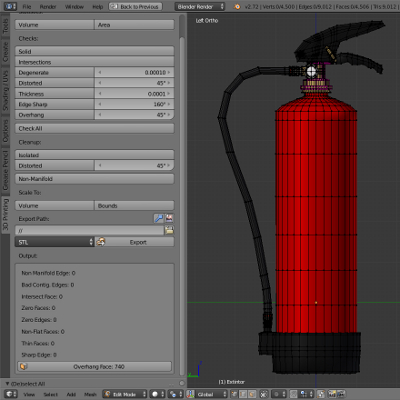Open Add menu in 3D viewport header
The width and height of the screenshot is (400, 400).
tap(71, 394)
